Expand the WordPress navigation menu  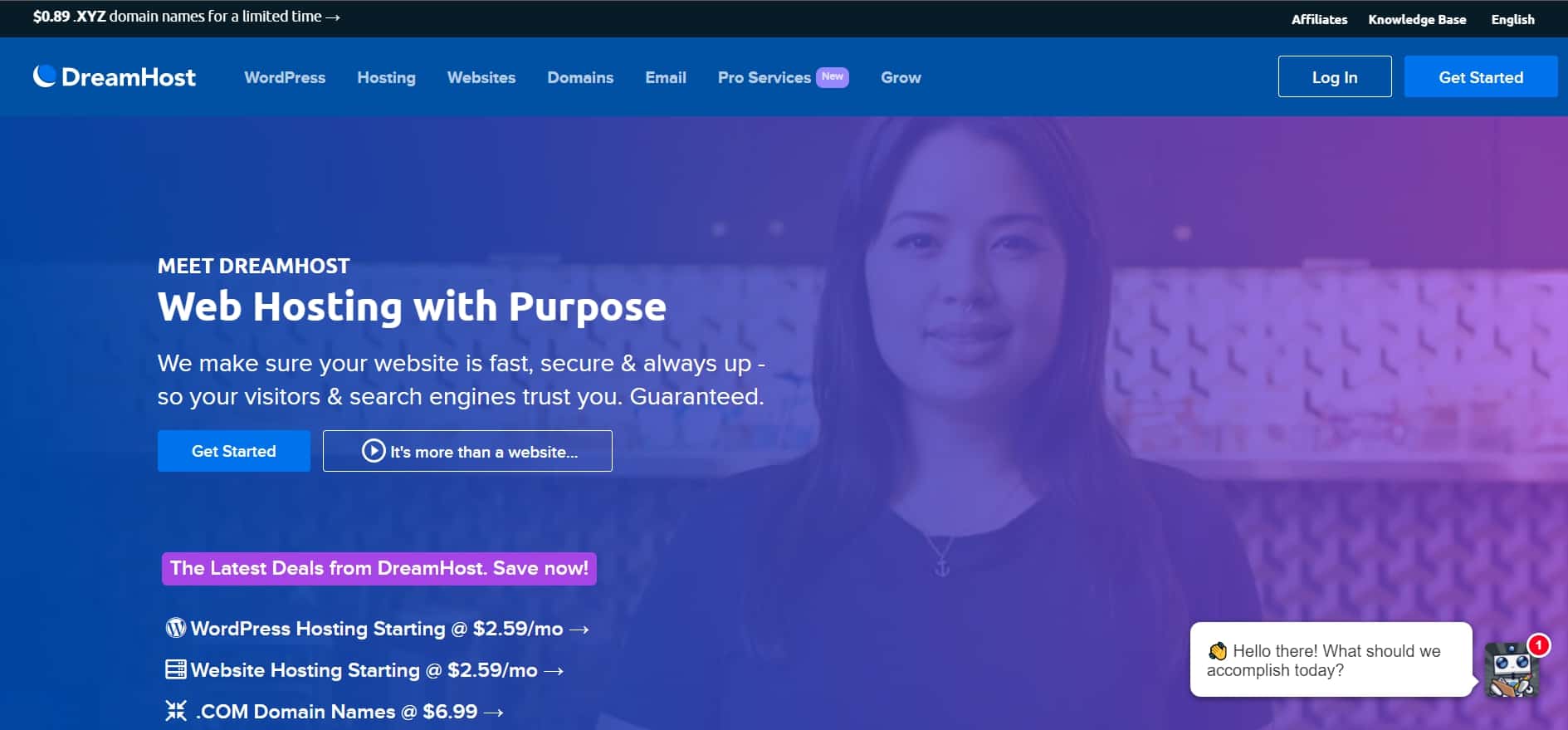(x=285, y=77)
